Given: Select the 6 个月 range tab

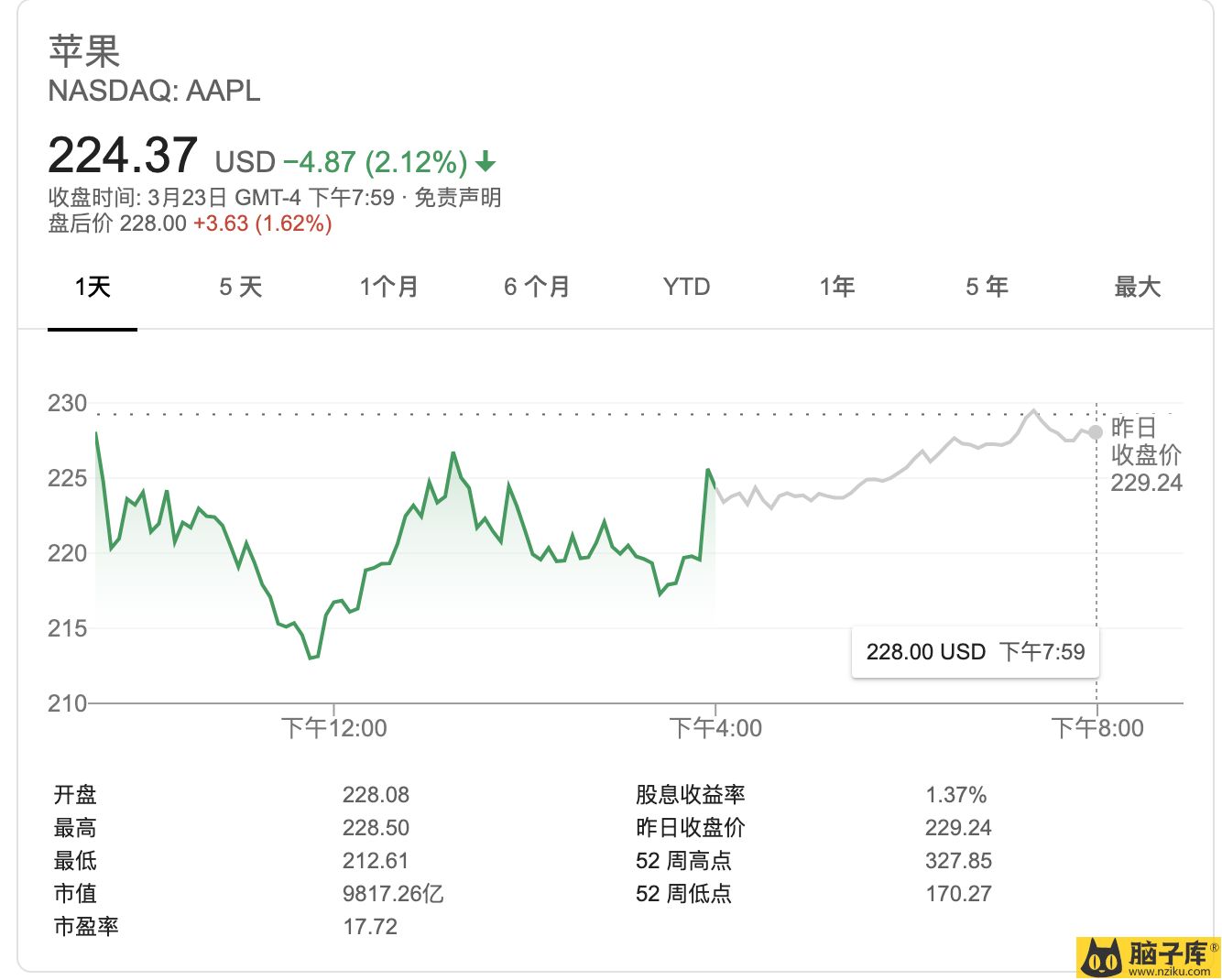Looking at the screenshot, I should pyautogui.click(x=538, y=288).
